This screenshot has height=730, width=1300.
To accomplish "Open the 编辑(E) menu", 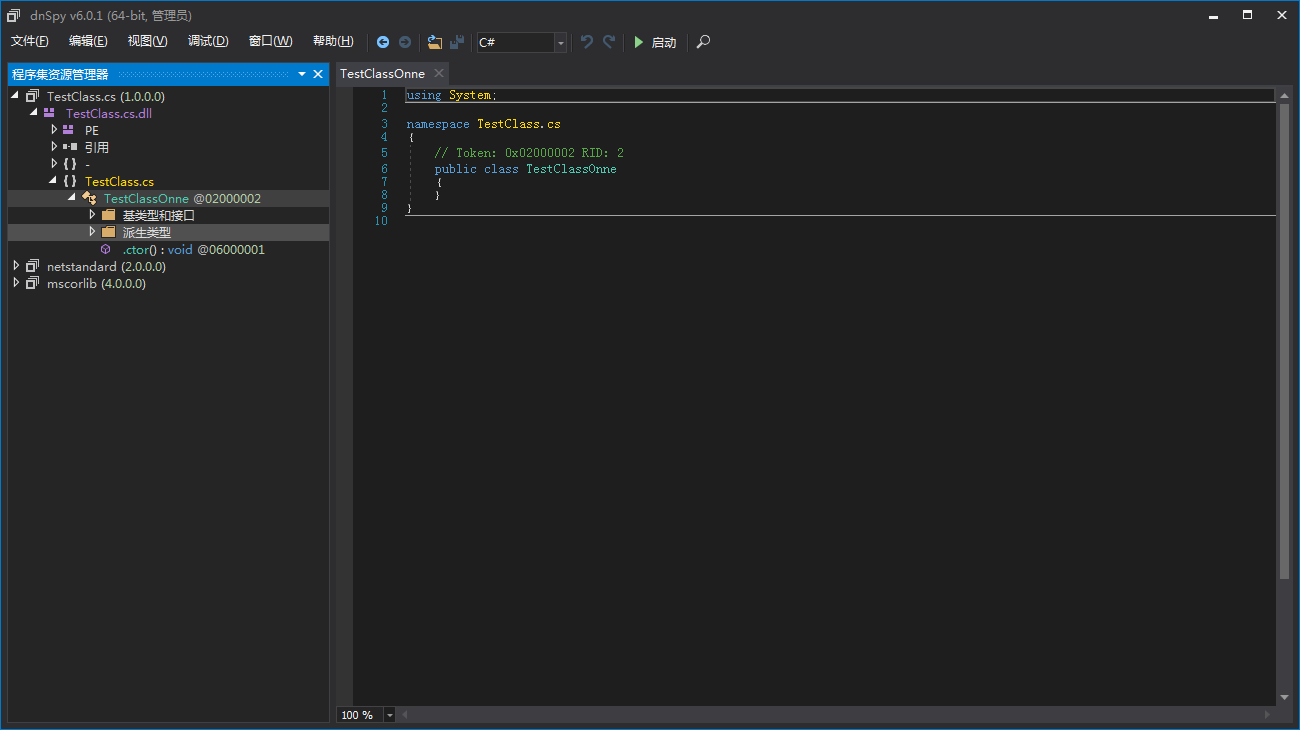I will coord(88,42).
